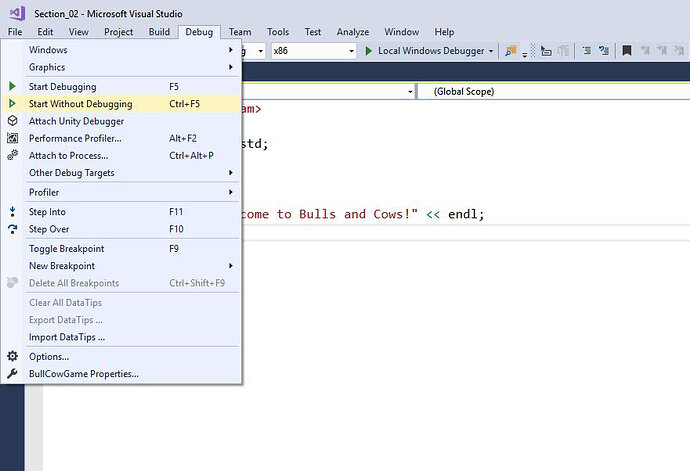Open the solution configuration dropdown arrow
Screen dimensions: 690x471
point(261,51)
